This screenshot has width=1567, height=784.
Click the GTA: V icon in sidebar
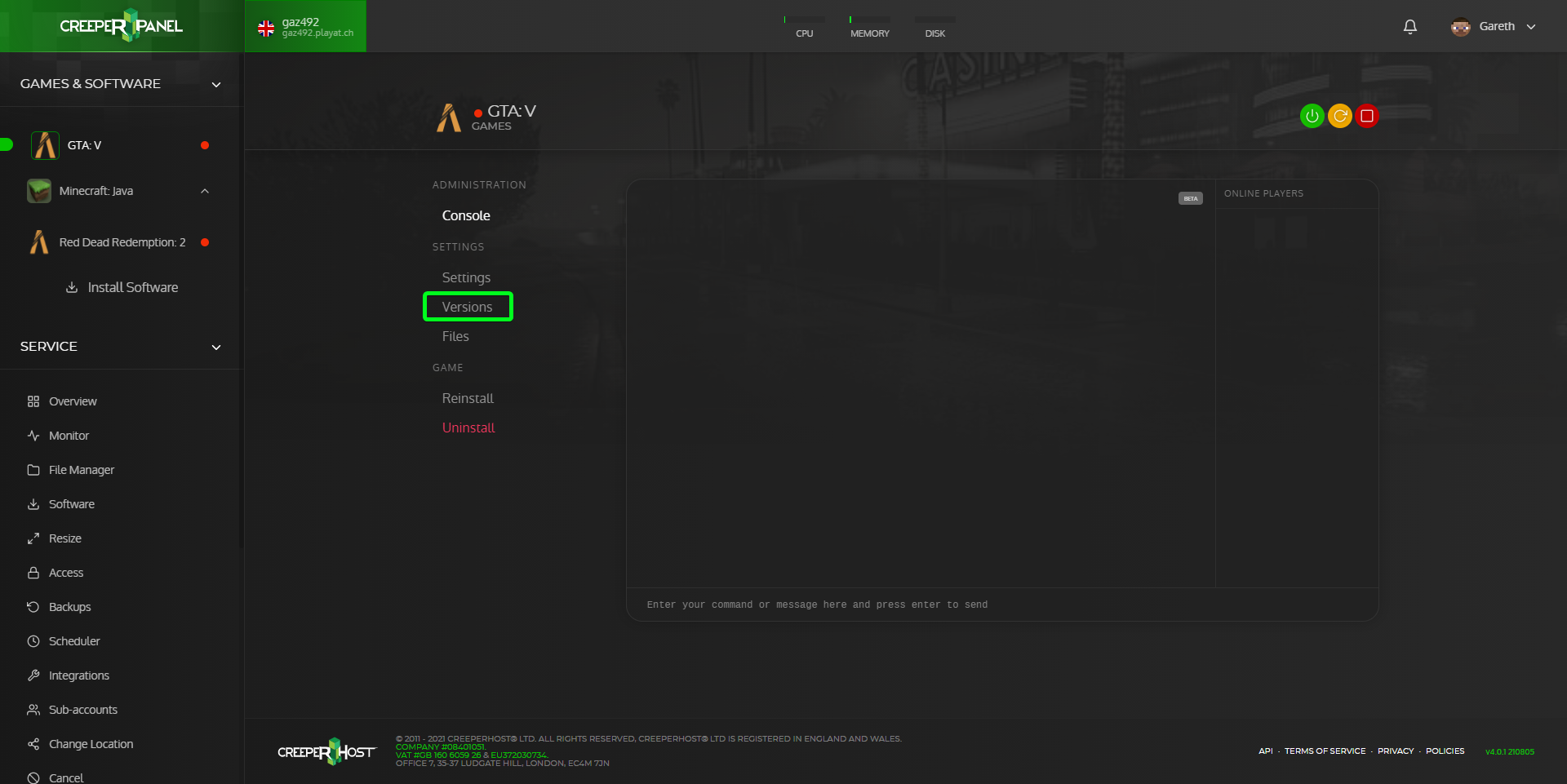45,145
